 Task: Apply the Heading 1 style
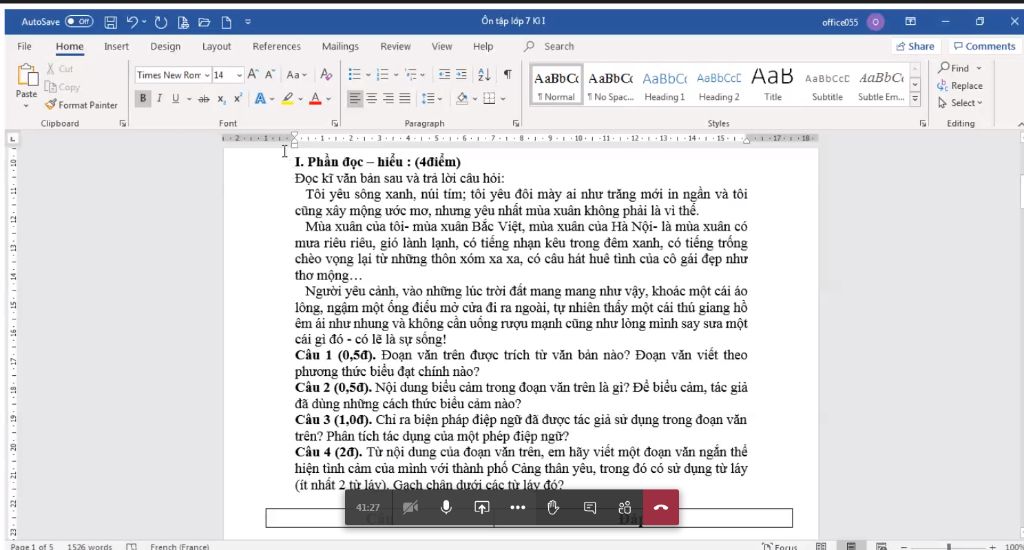click(x=664, y=85)
